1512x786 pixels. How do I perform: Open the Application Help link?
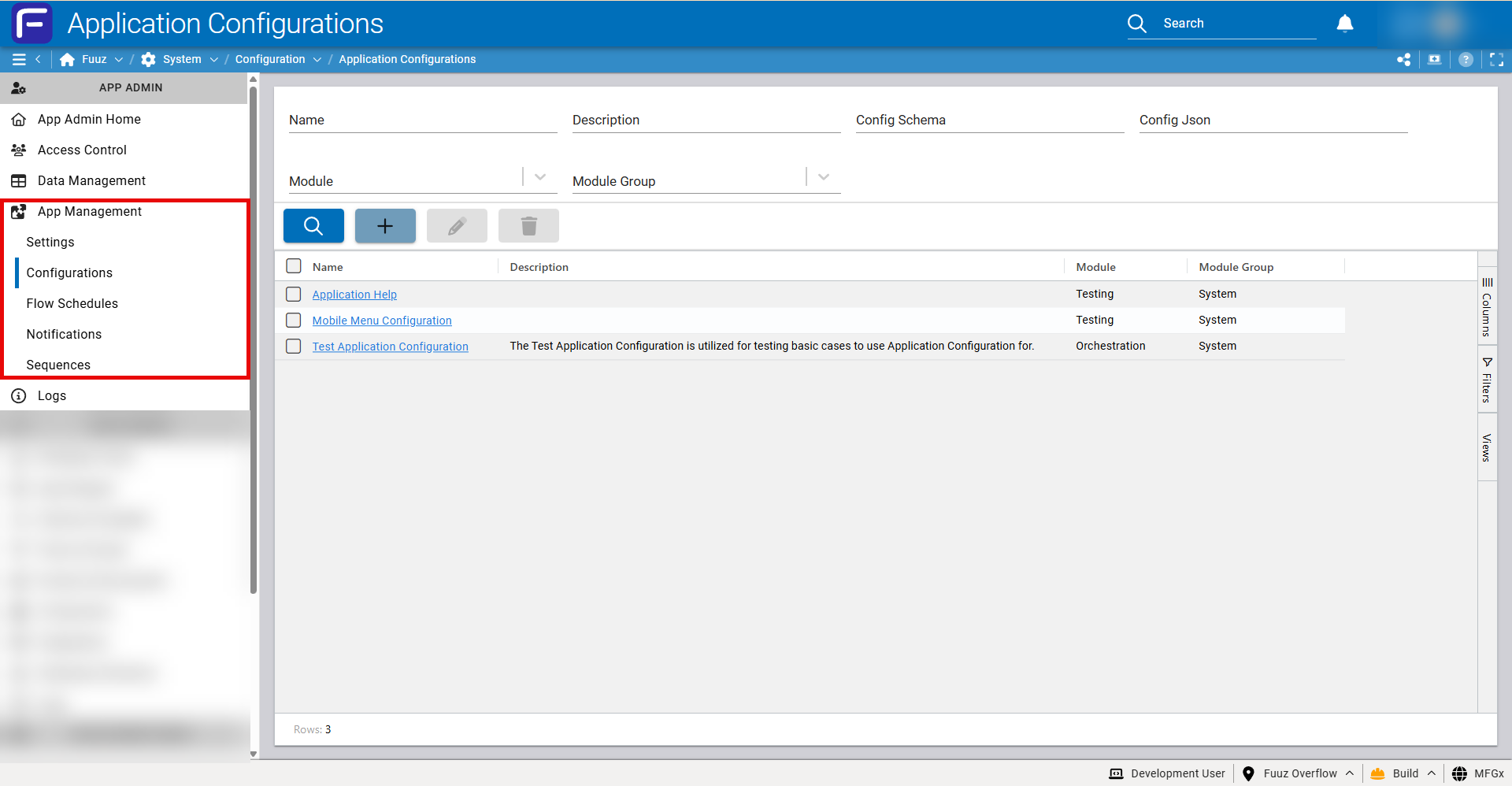354,295
